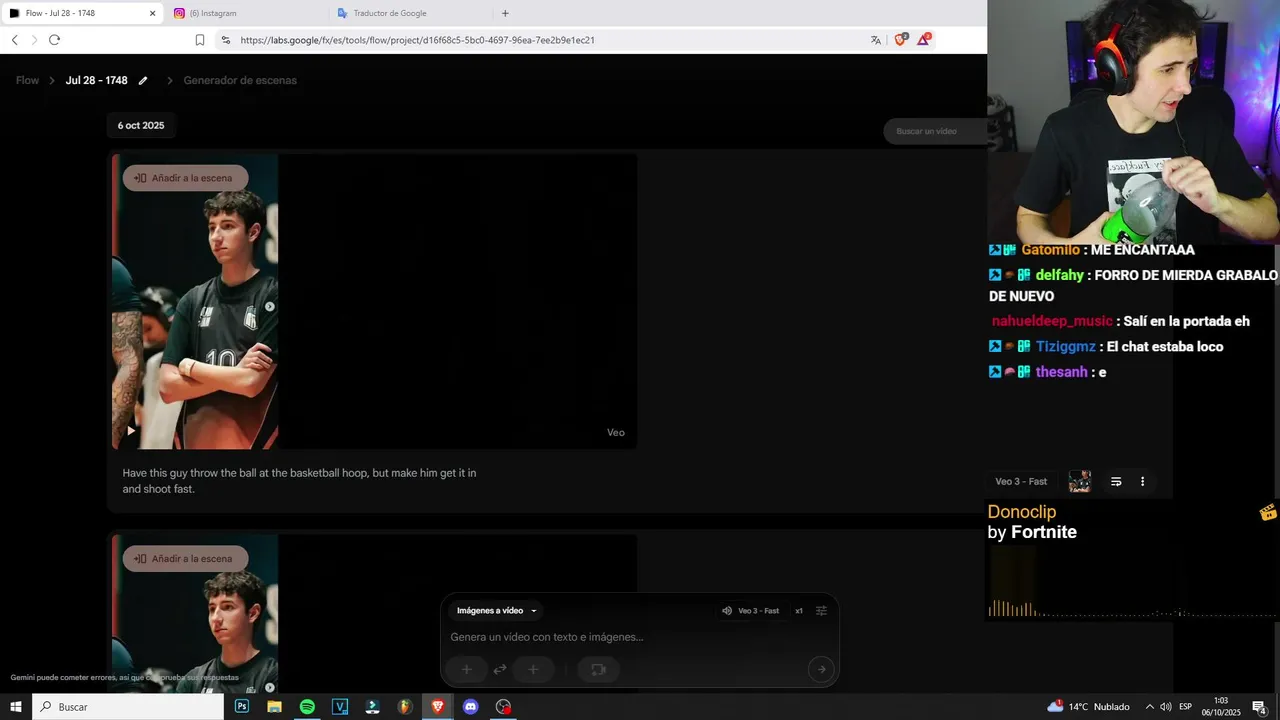The width and height of the screenshot is (1280, 720).
Task: Click the arrow on second video's right edge
Action: 269,687
